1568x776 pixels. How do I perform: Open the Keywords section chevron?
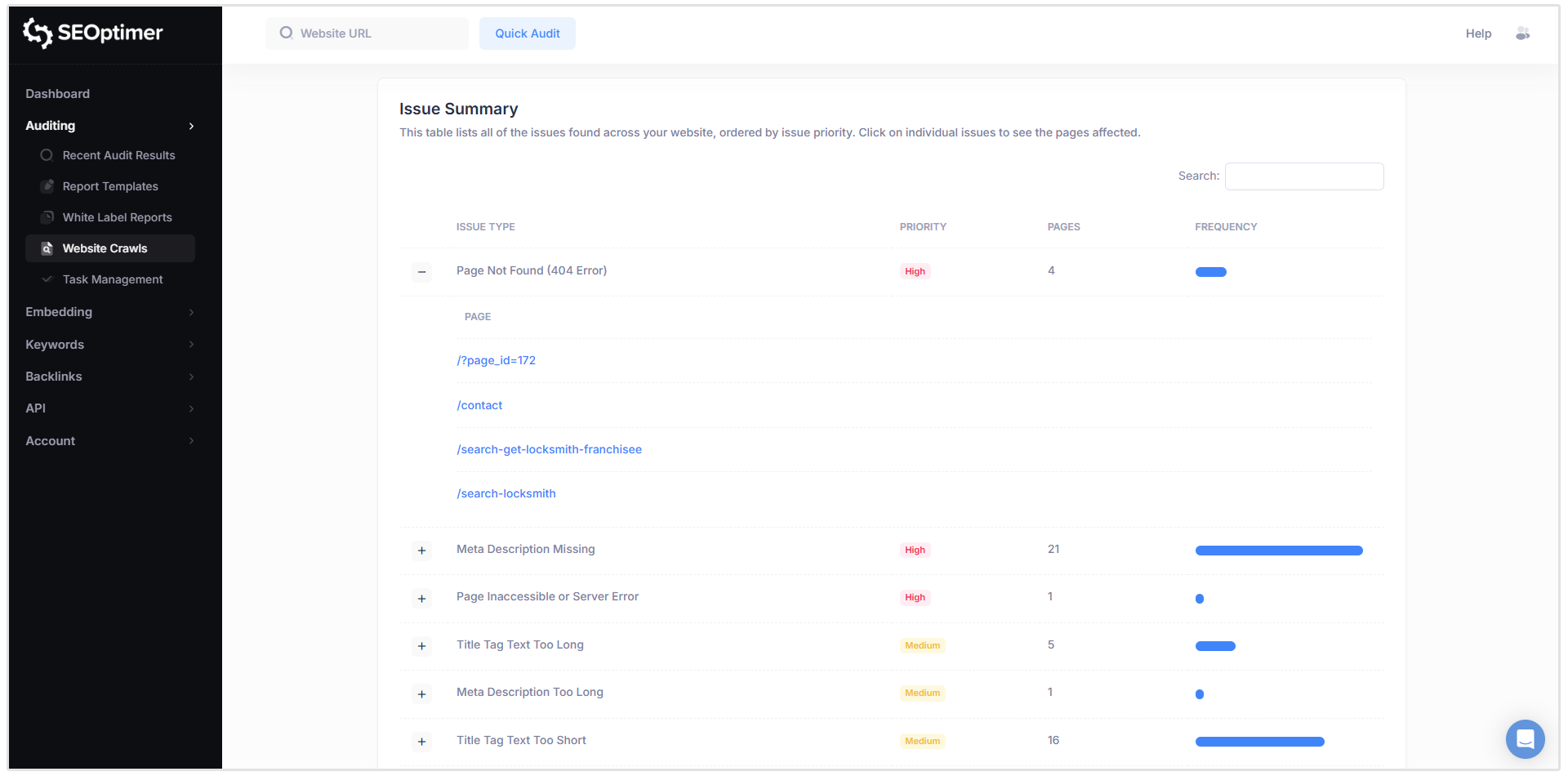click(x=191, y=345)
